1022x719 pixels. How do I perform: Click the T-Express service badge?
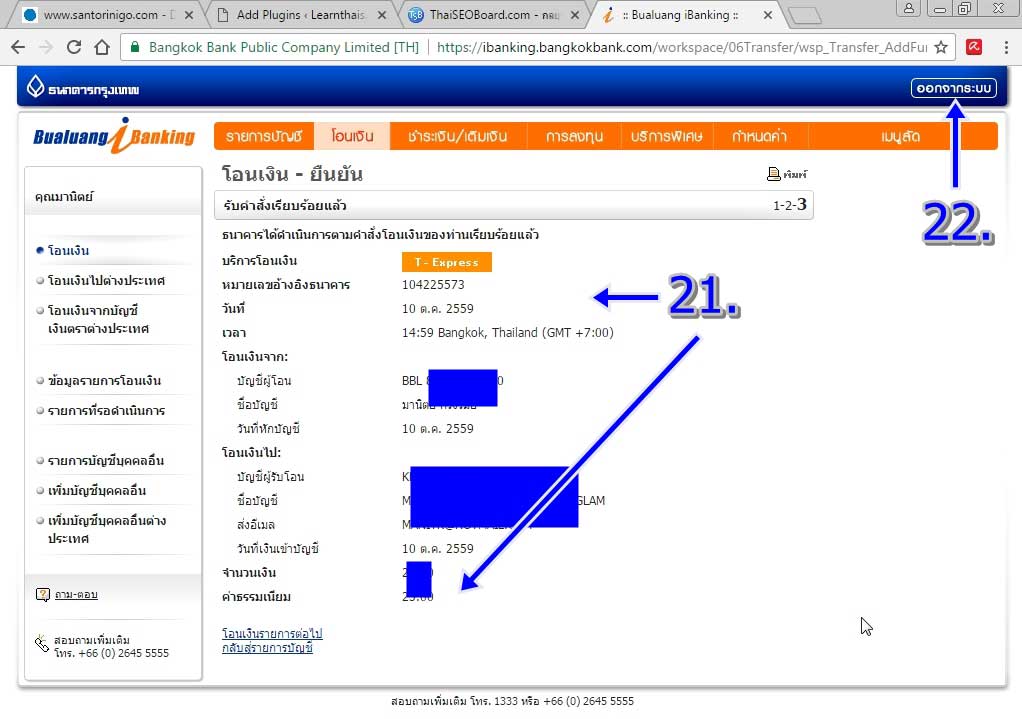tap(446, 262)
